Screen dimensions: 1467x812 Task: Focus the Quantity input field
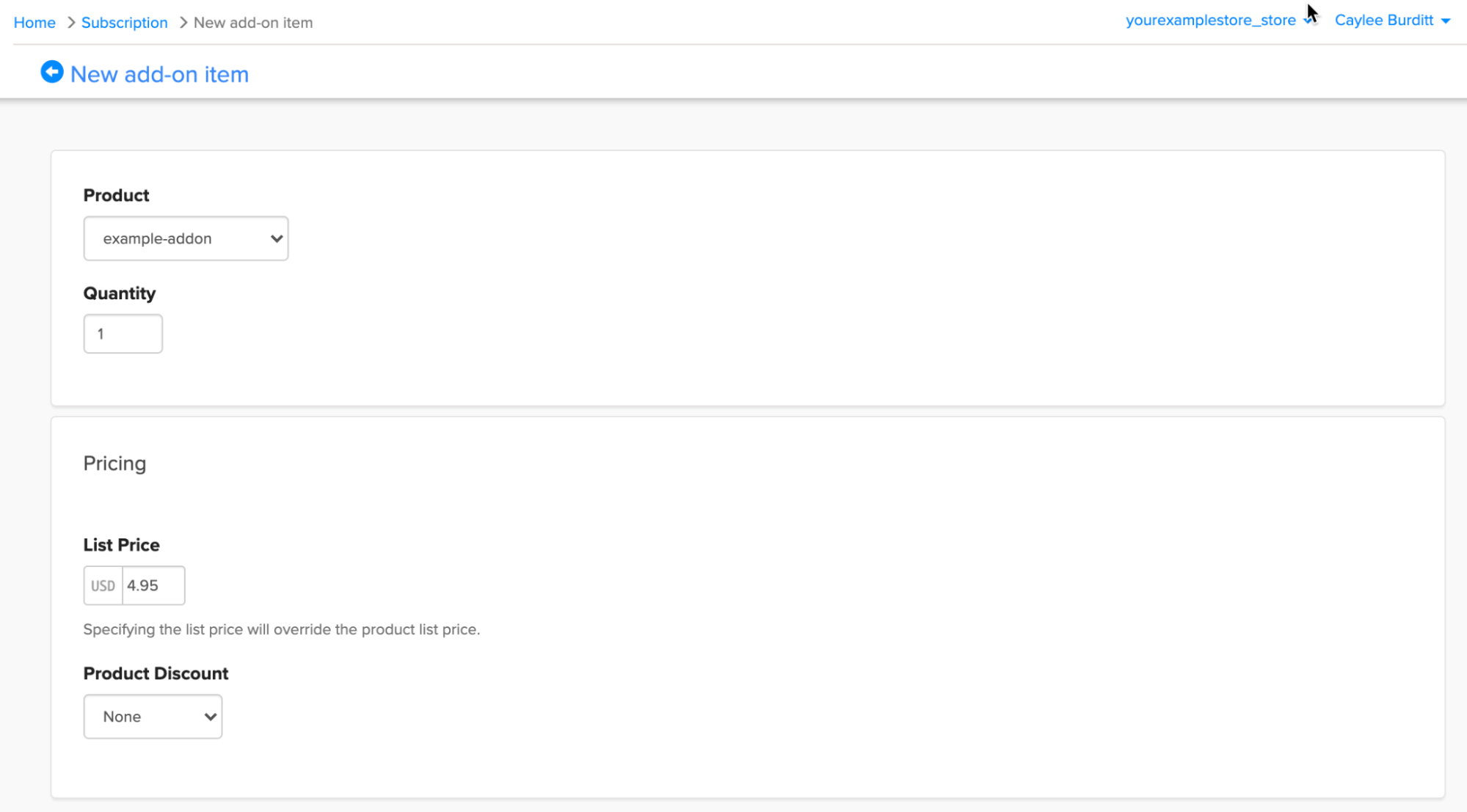click(x=123, y=334)
